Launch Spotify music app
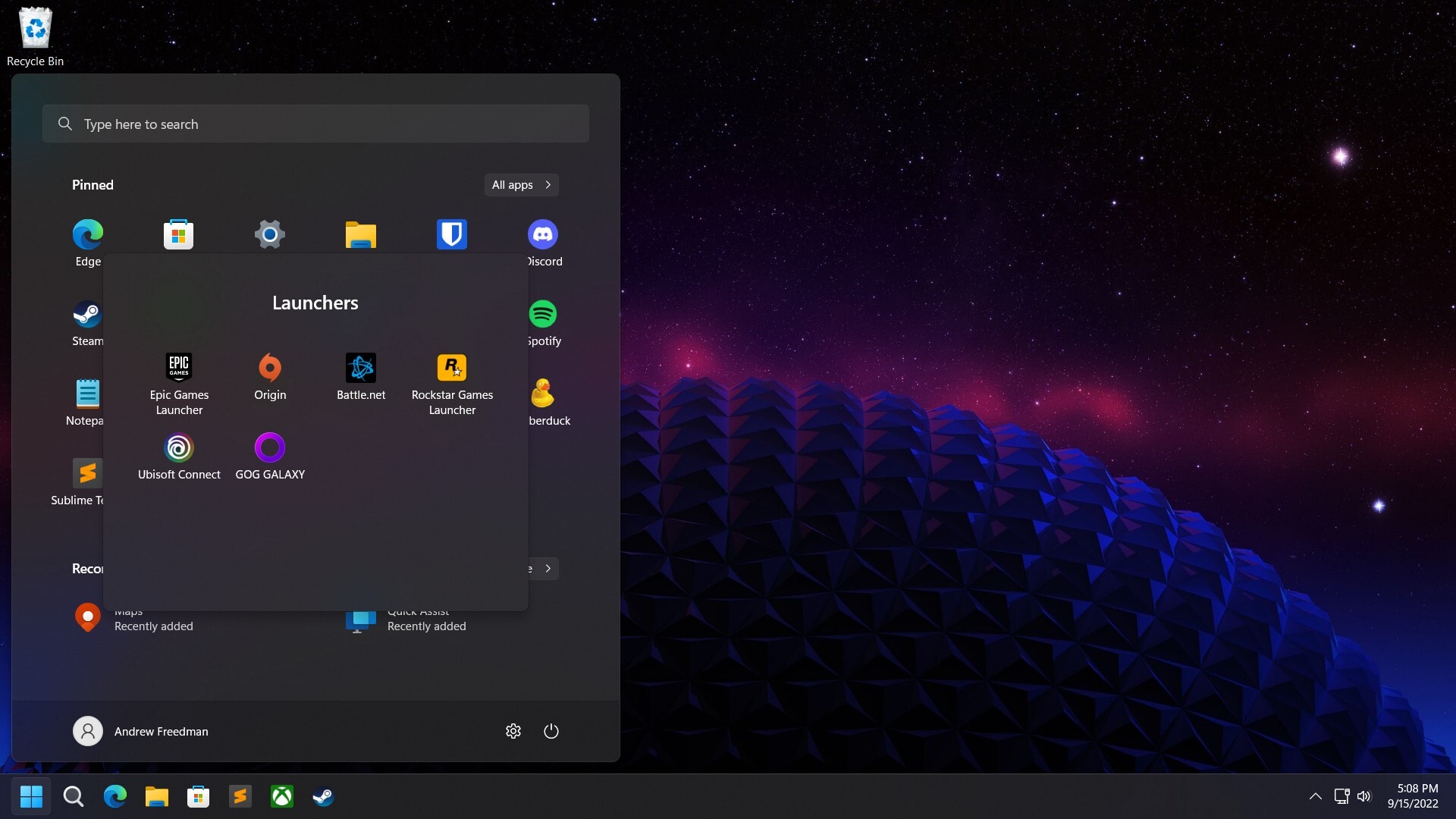Screen dimensions: 1456x819 543,313
